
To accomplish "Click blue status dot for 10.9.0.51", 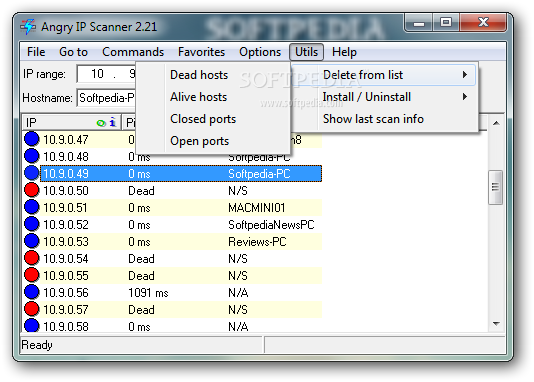I will pyautogui.click(x=32, y=207).
